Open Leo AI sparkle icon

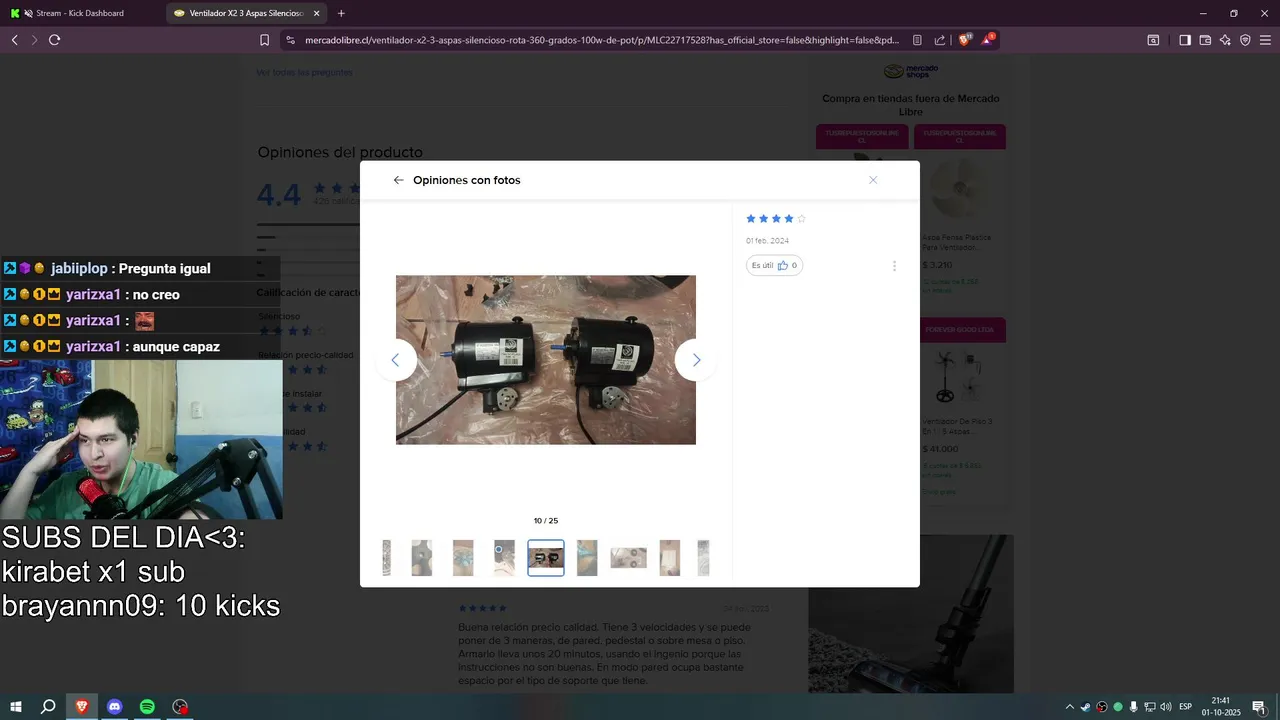coord(1225,40)
